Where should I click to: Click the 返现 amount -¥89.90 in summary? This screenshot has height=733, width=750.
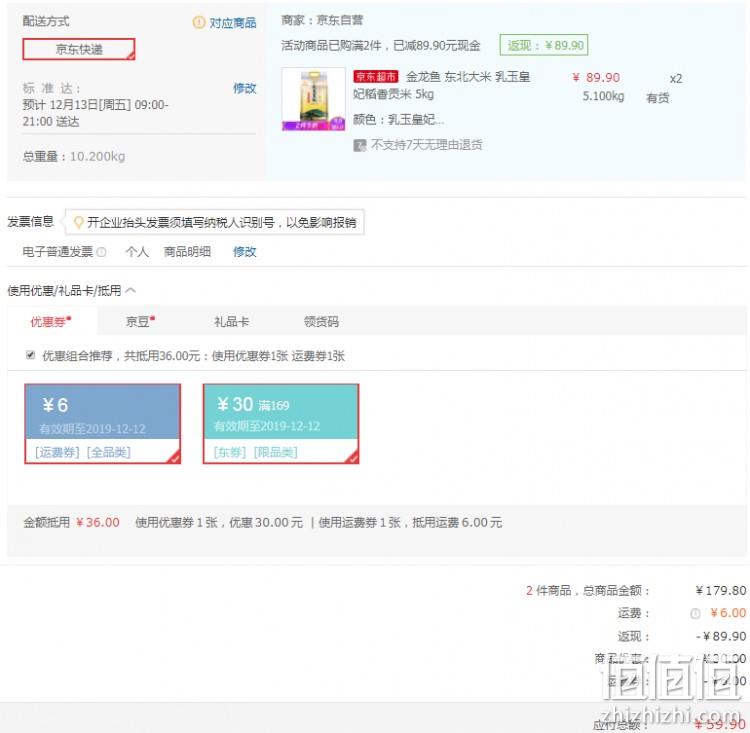click(x=720, y=636)
